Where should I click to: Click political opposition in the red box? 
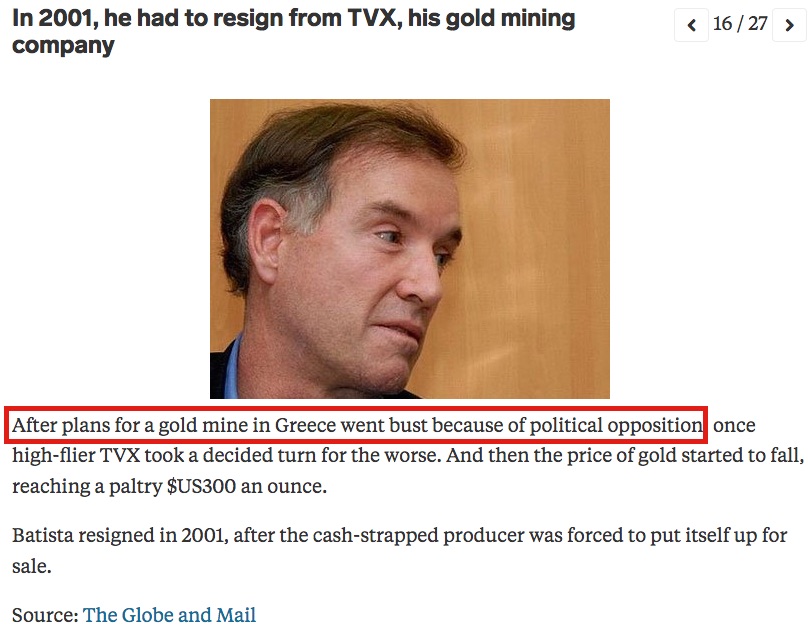[616, 426]
